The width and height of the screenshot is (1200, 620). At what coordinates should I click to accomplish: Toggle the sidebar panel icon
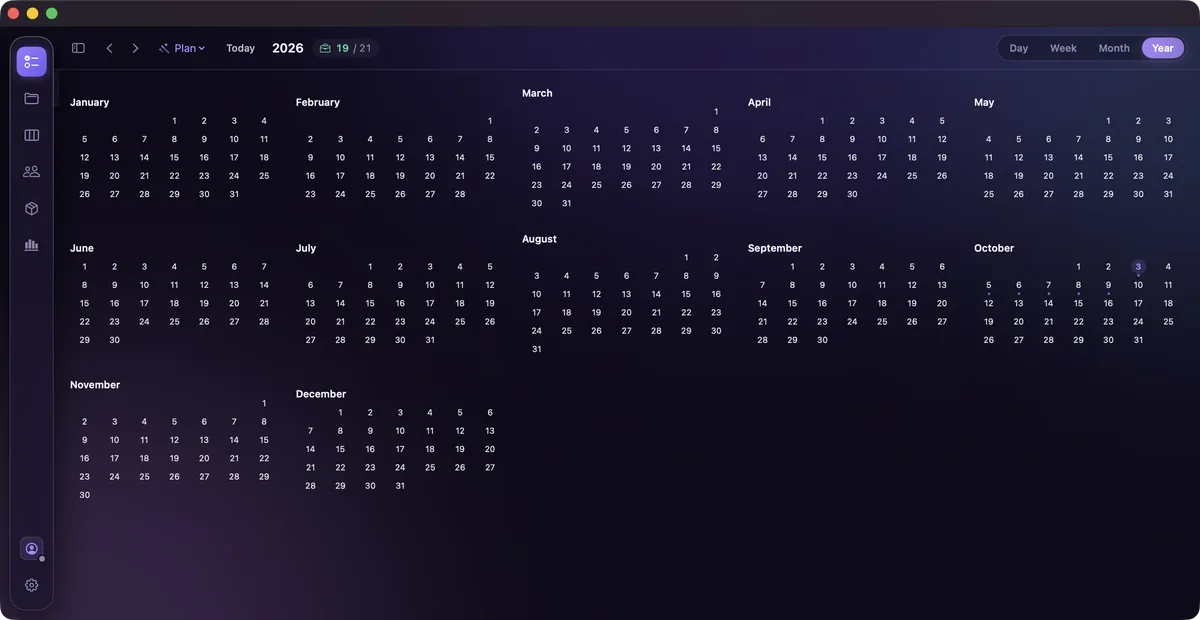[x=78, y=48]
